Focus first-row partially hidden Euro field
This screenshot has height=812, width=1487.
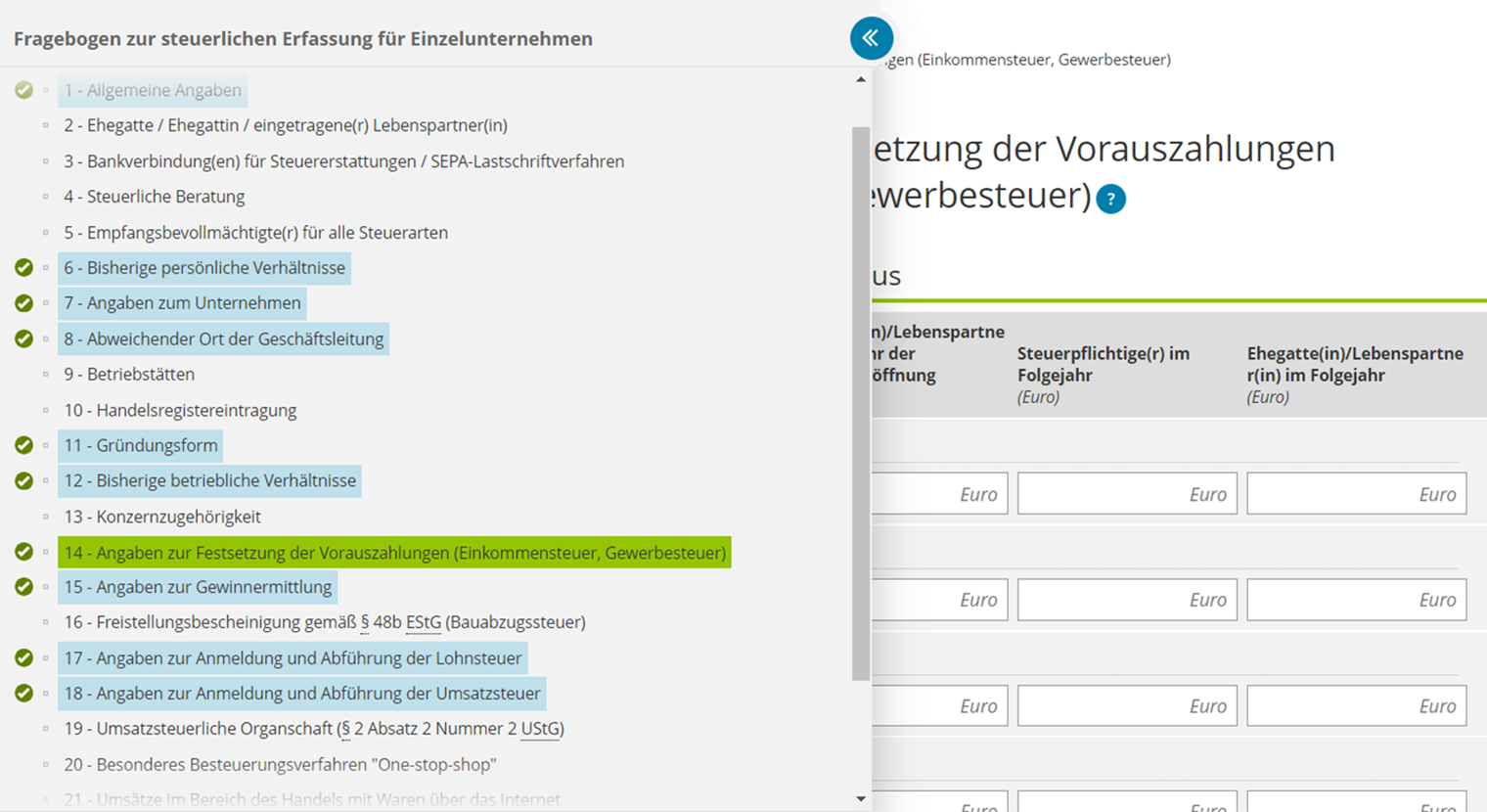tap(939, 493)
